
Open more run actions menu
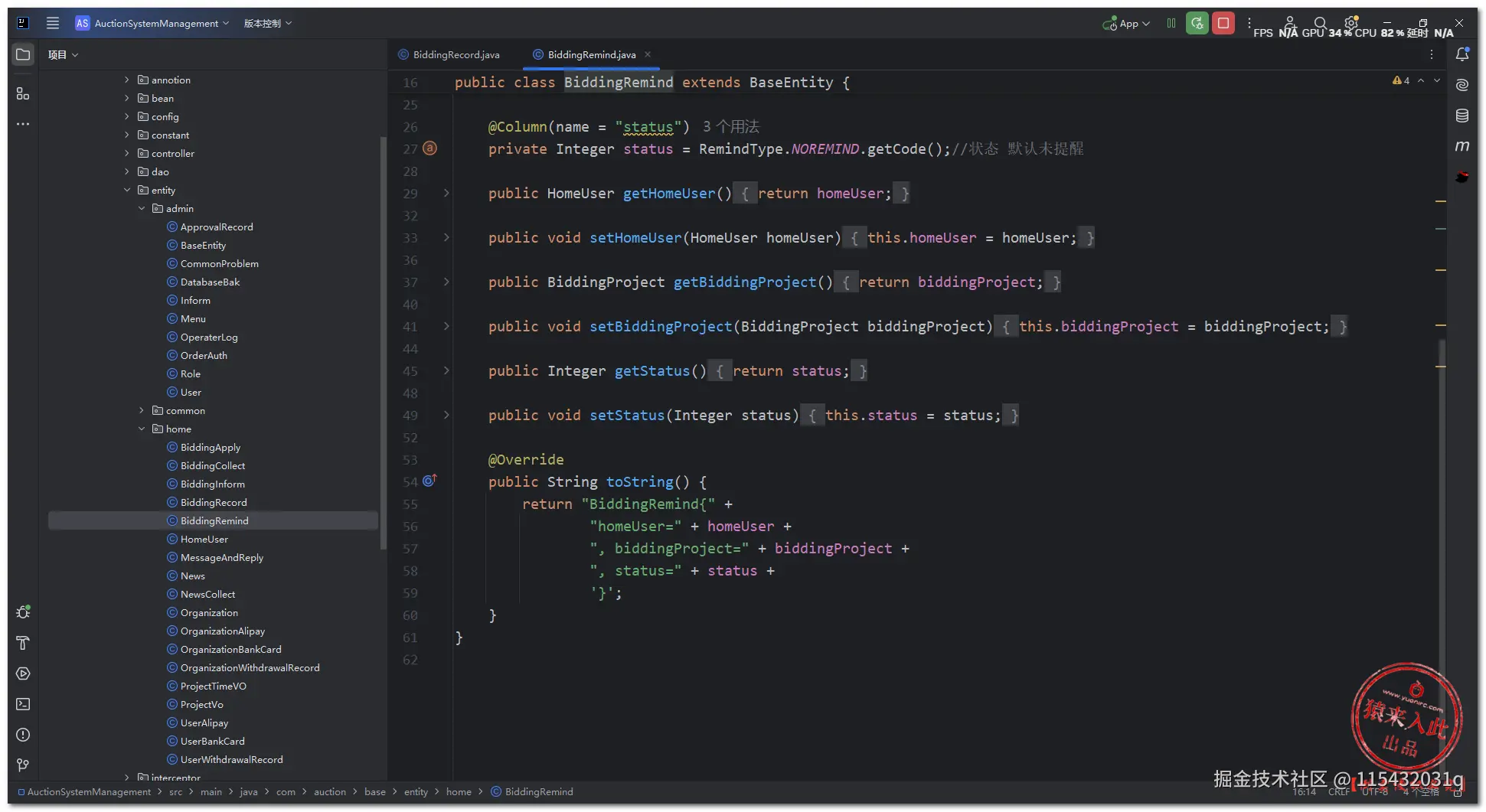coord(1249,23)
